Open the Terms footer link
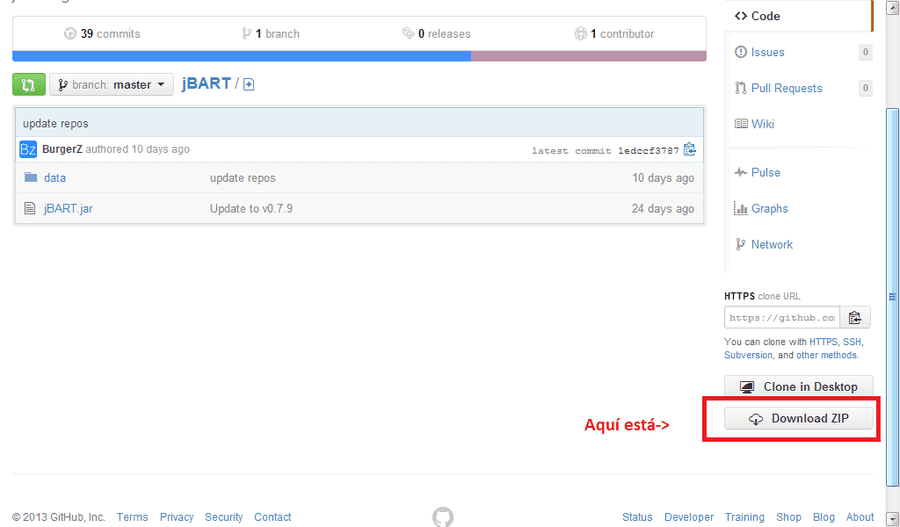Image resolution: width=900 pixels, height=527 pixels. pyautogui.click(x=133, y=517)
